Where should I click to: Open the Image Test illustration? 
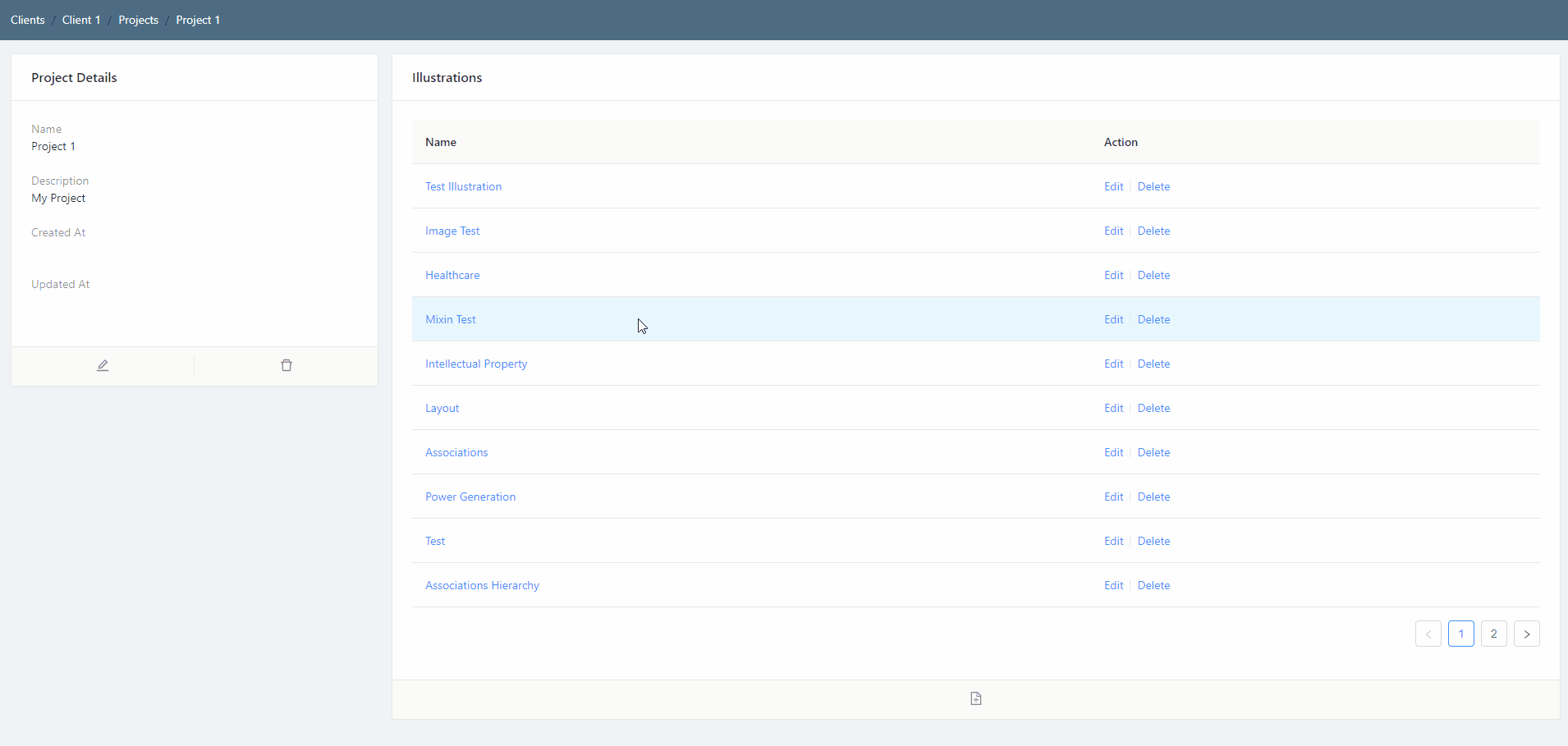[452, 231]
